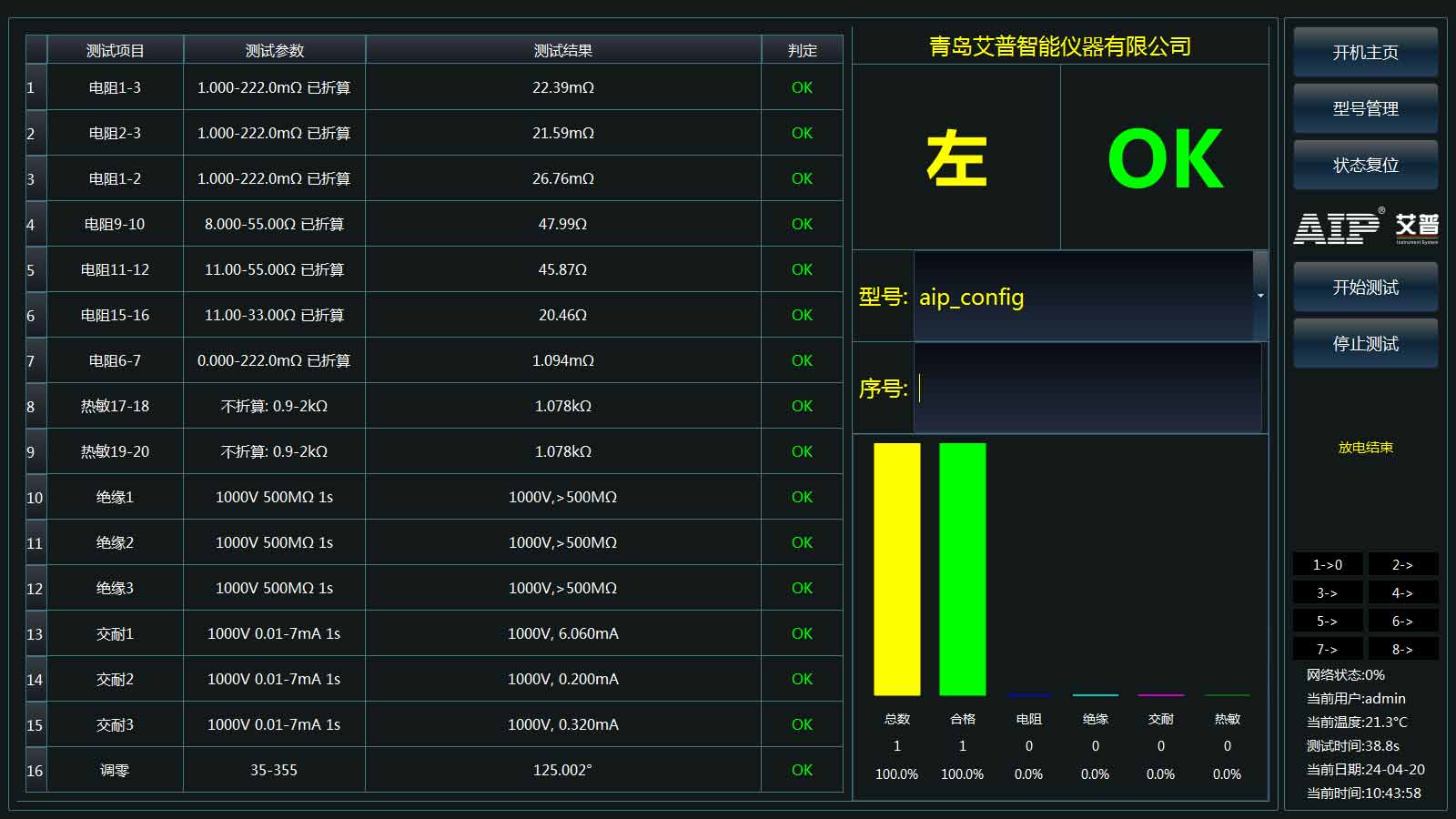Click the AIP 艾普 logo

[x=1364, y=228]
